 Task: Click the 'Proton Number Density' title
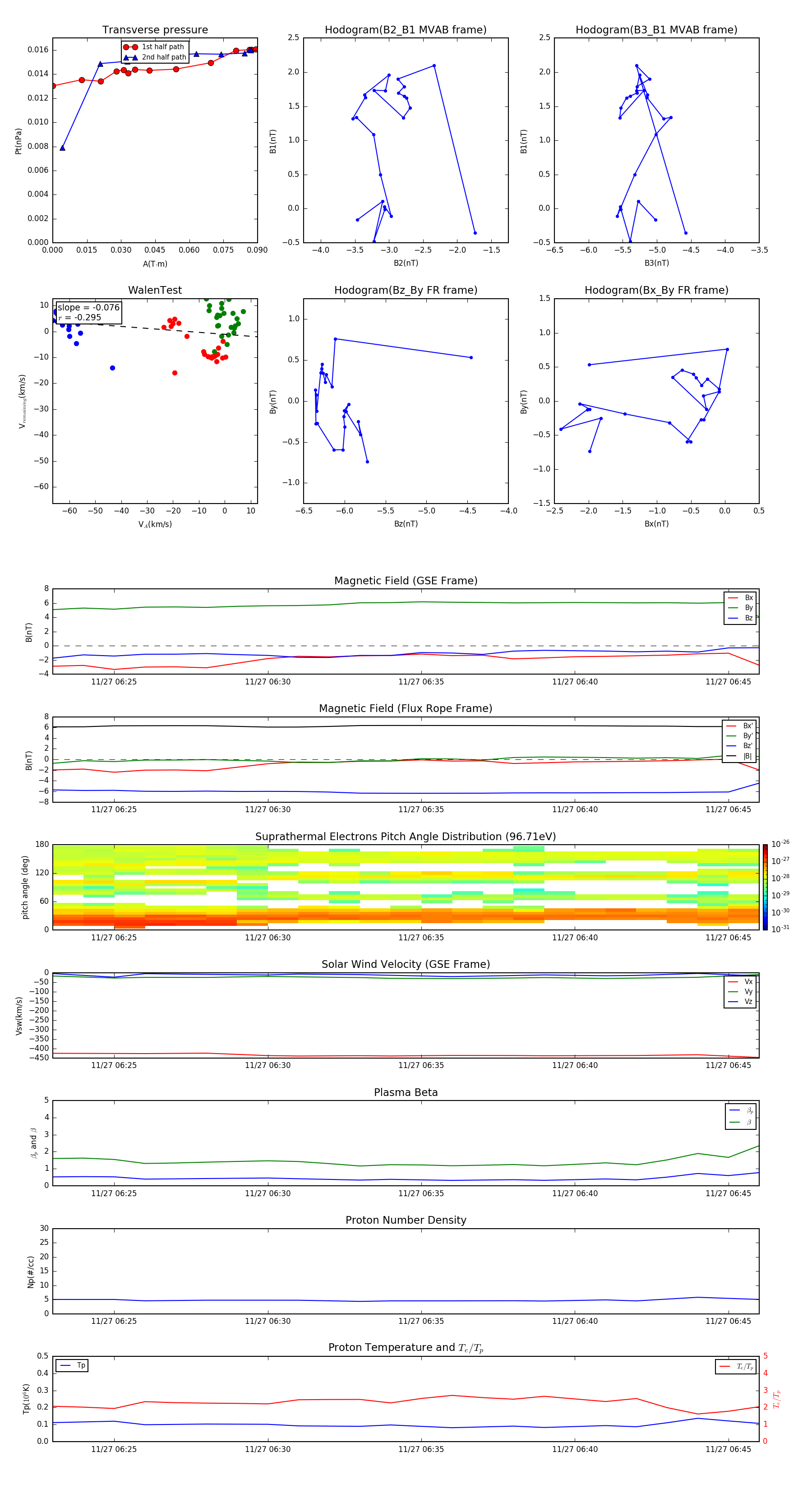point(406,1220)
